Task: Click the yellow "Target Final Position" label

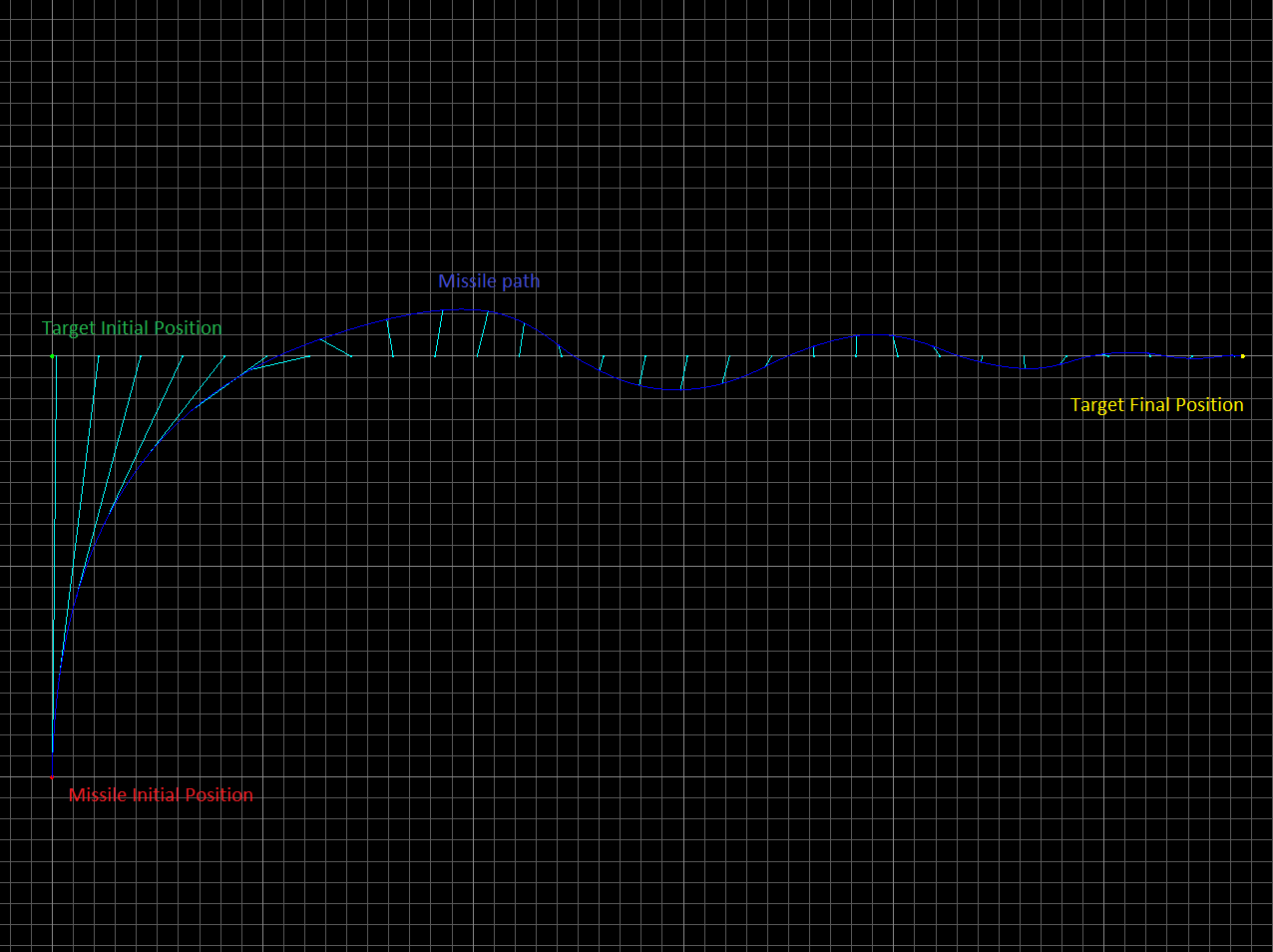Action: pos(1156,405)
